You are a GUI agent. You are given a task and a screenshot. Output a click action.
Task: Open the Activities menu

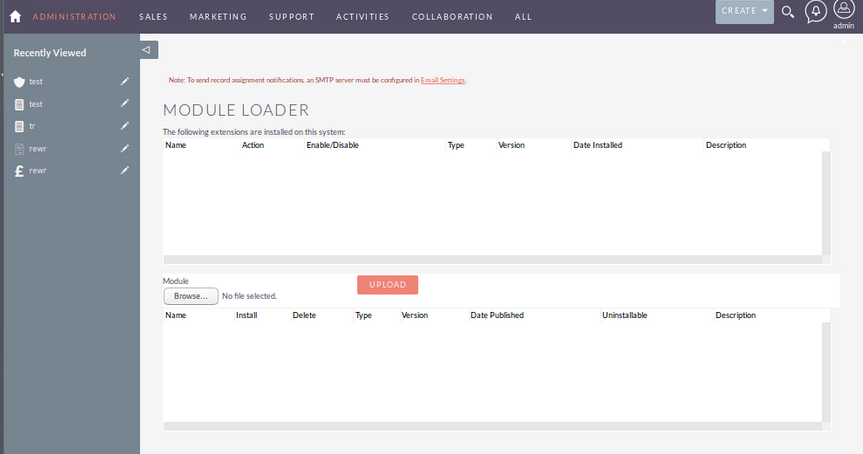coord(363,17)
